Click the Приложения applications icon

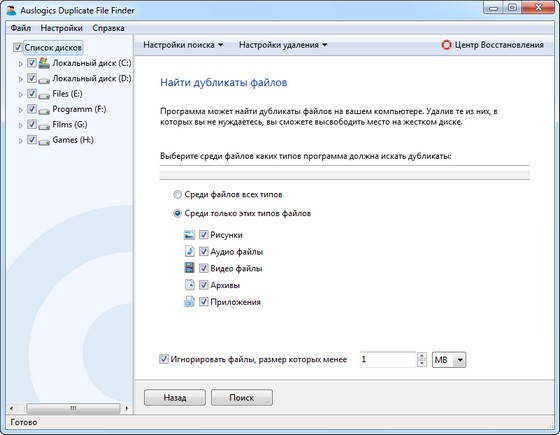coord(189,301)
